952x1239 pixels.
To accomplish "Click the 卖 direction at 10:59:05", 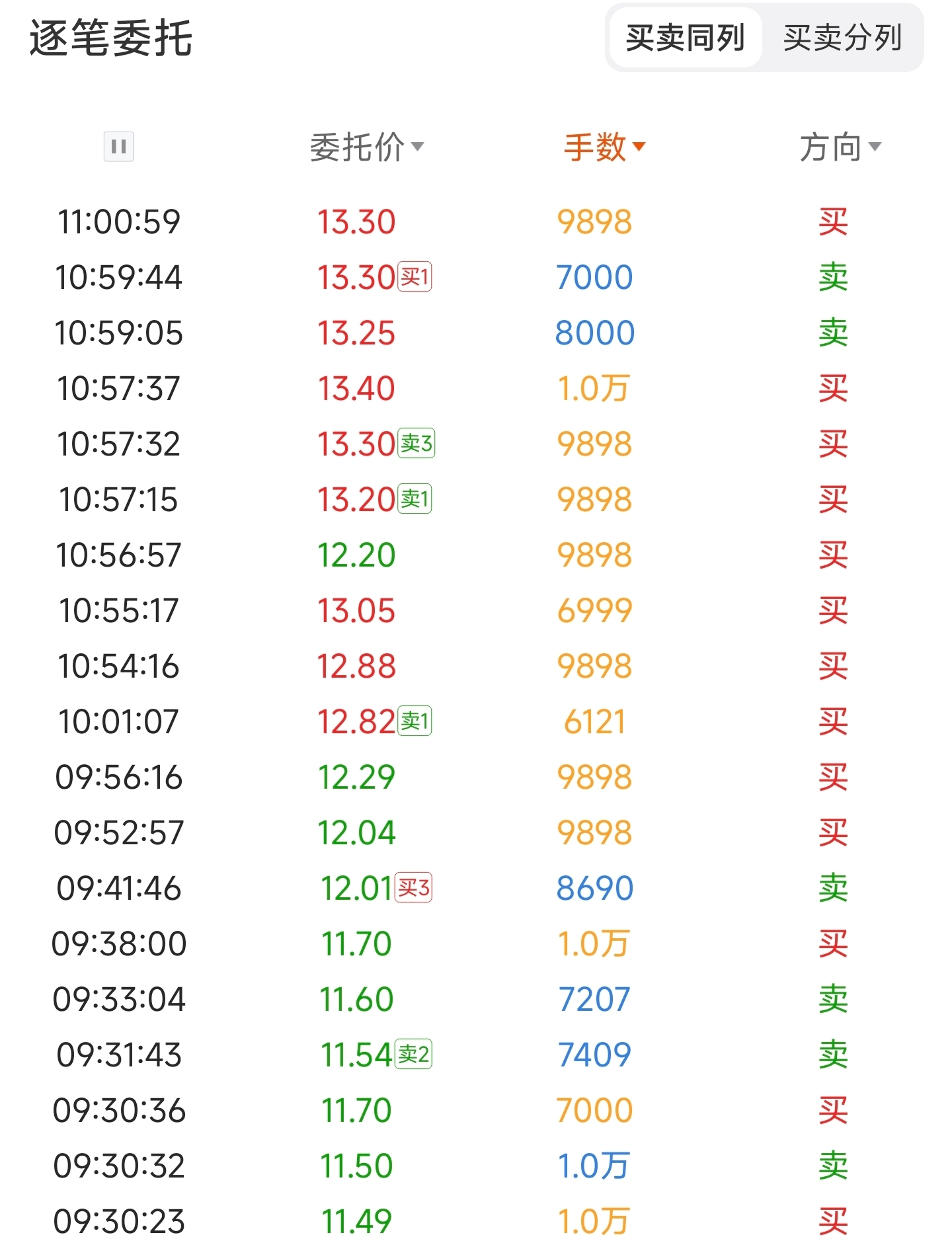I will [833, 333].
